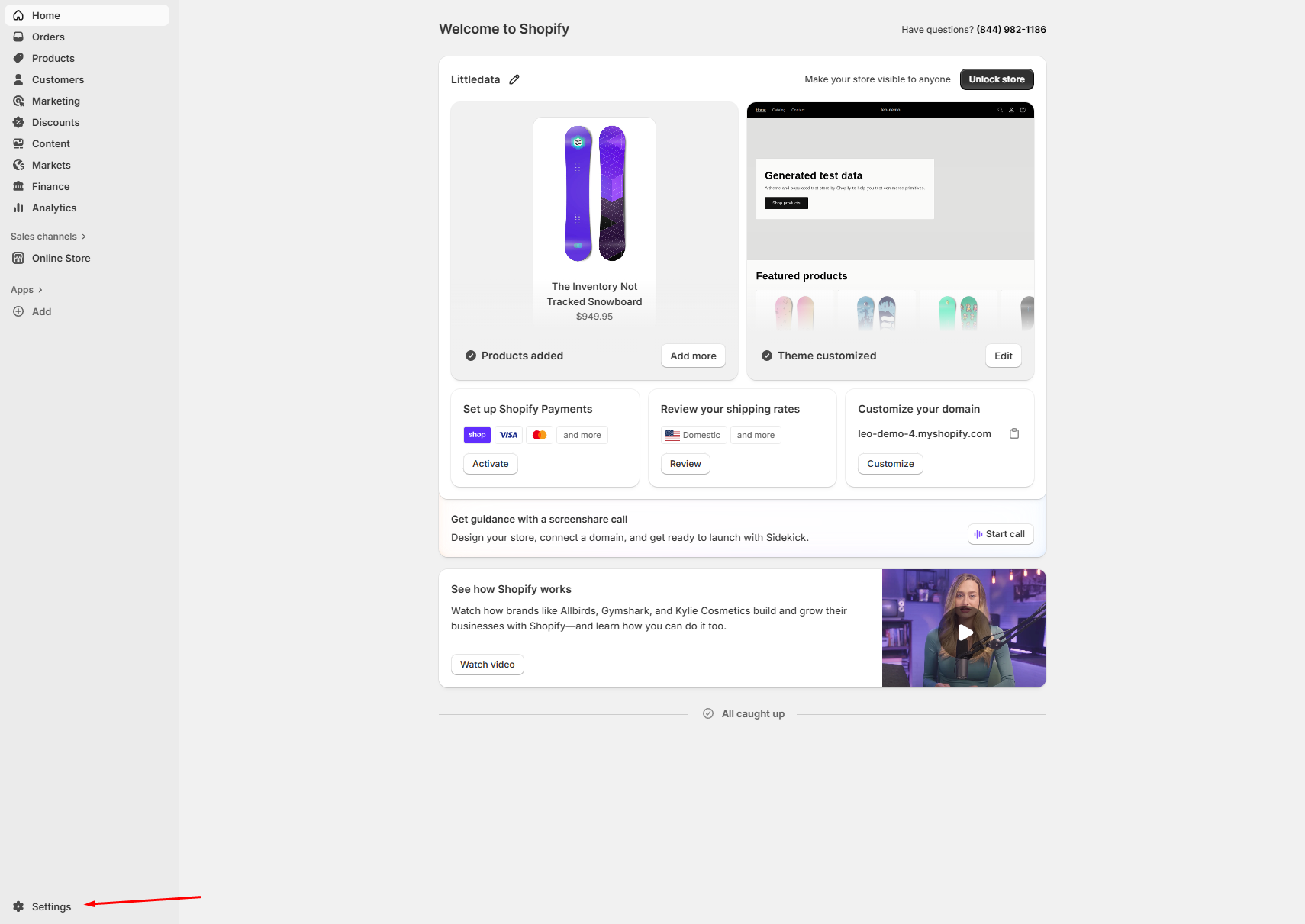Click the Add apps plus icon

coord(18,311)
